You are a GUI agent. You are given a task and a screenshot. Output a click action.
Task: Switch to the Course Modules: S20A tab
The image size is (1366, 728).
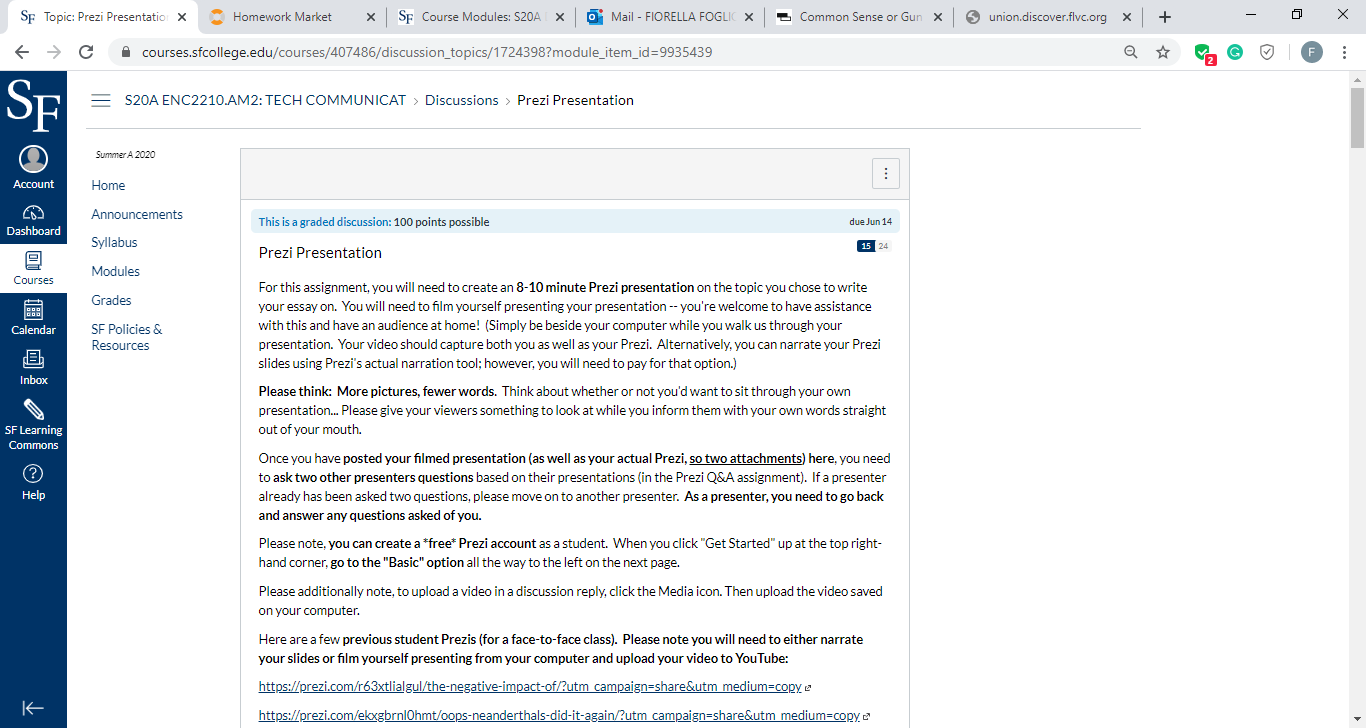click(x=481, y=17)
